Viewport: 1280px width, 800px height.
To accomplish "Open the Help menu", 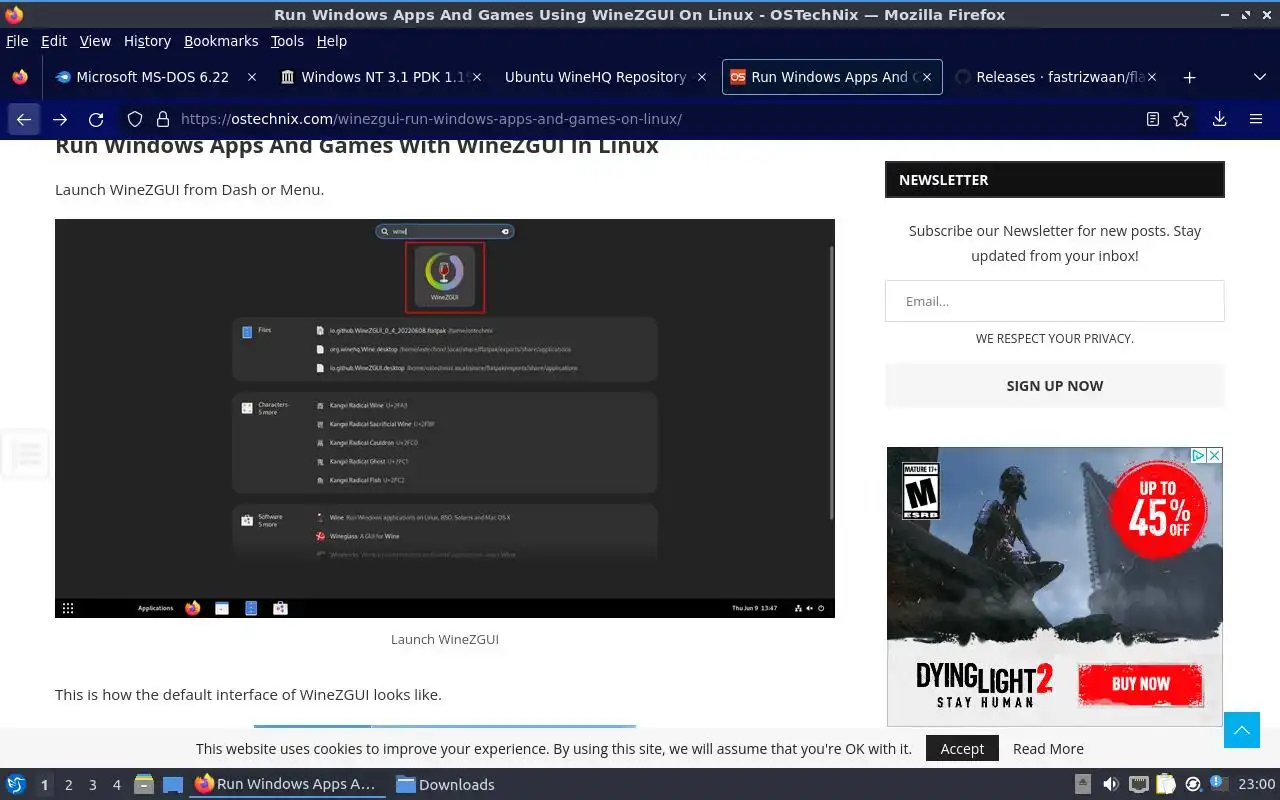I will (332, 41).
